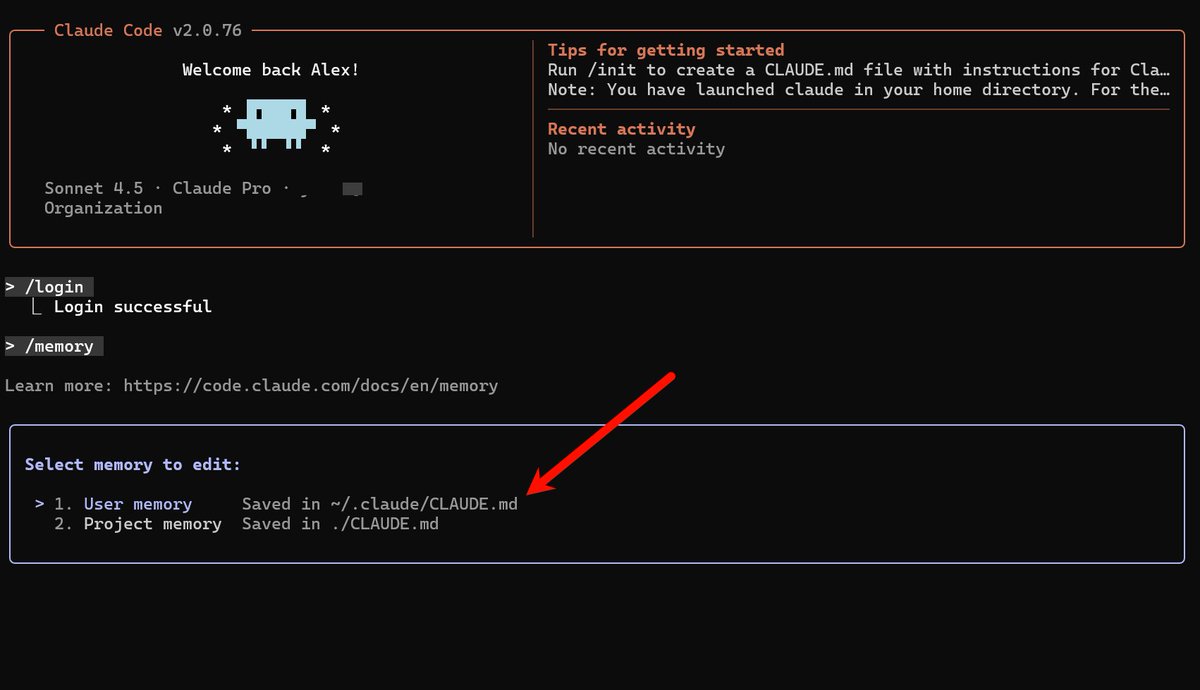Click the Claude Code pixel mascot icon
This screenshot has height=690, width=1200.
point(276,125)
